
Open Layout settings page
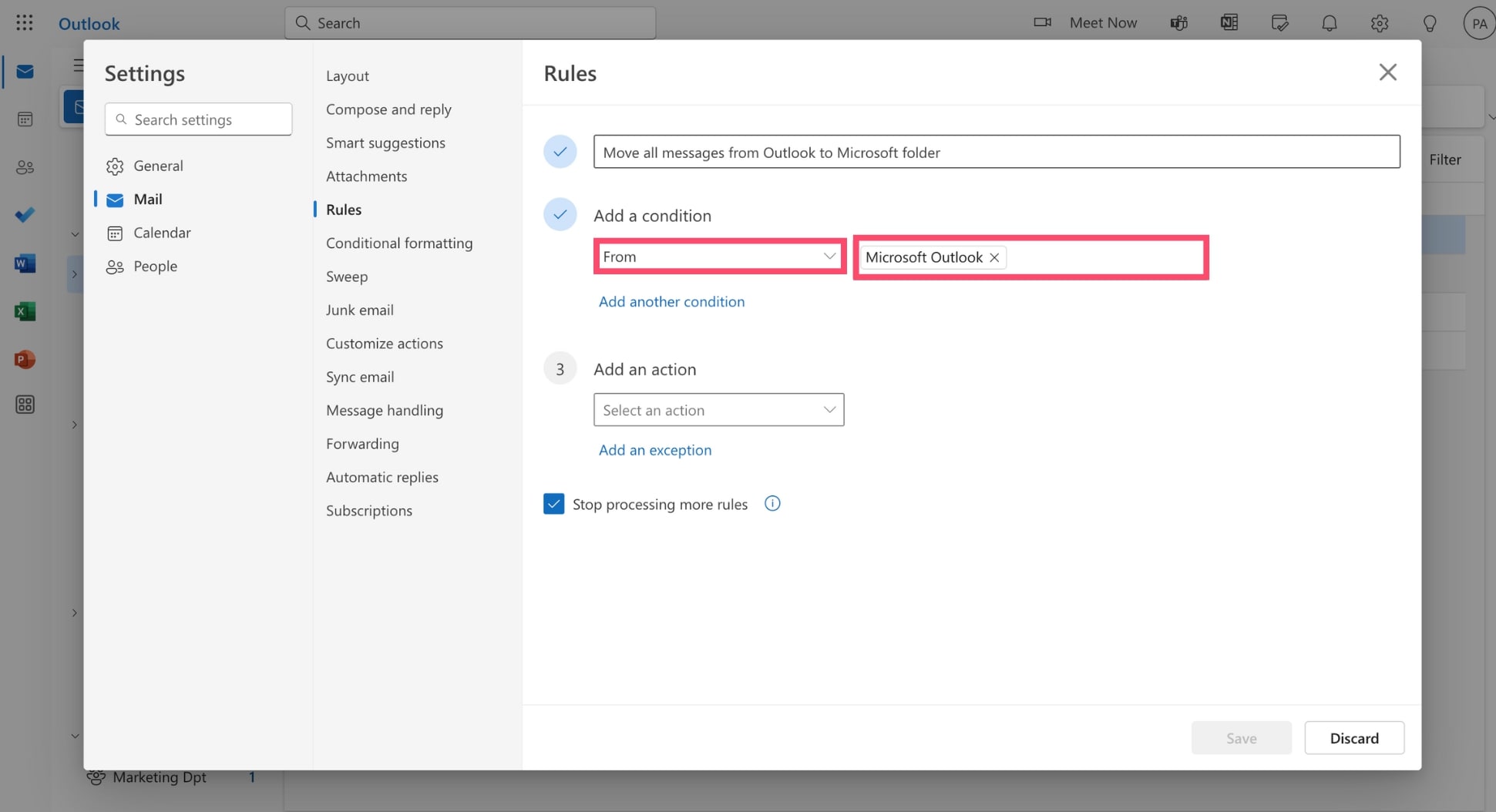click(x=347, y=75)
